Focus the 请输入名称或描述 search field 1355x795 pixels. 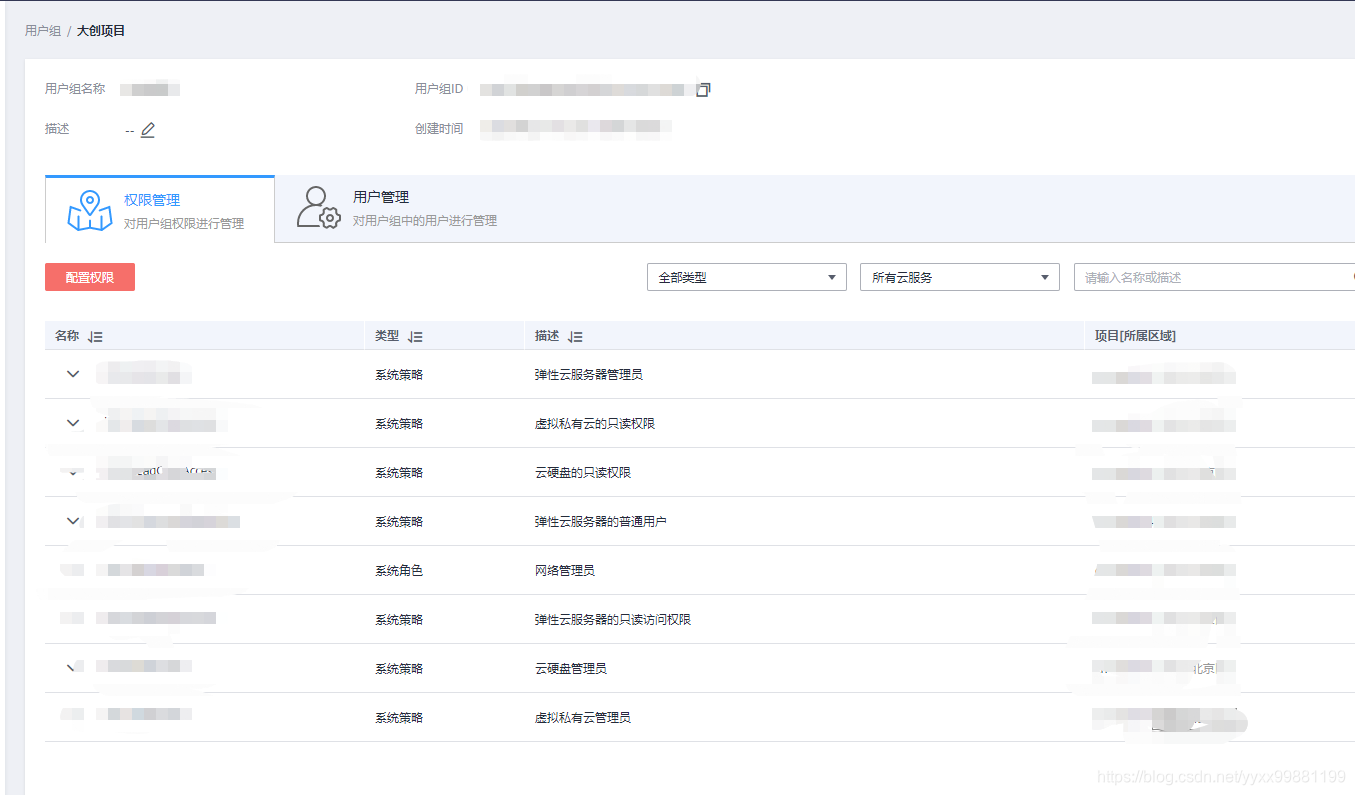1214,277
